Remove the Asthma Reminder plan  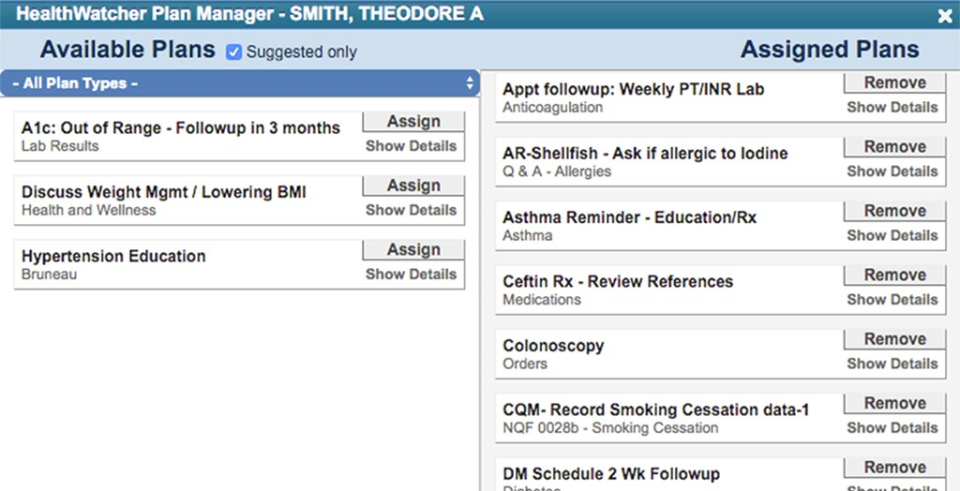(894, 211)
